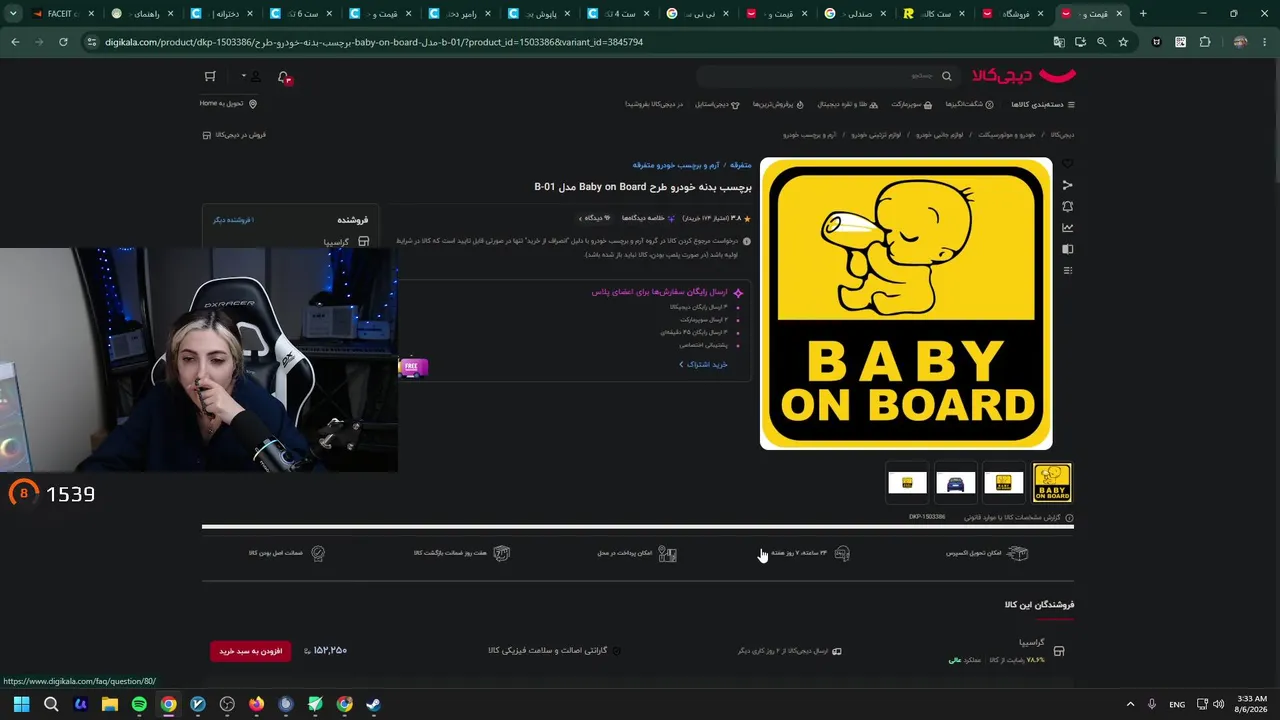The width and height of the screenshot is (1280, 720).
Task: Click the delivery location 'Home' selector
Action: (228, 104)
